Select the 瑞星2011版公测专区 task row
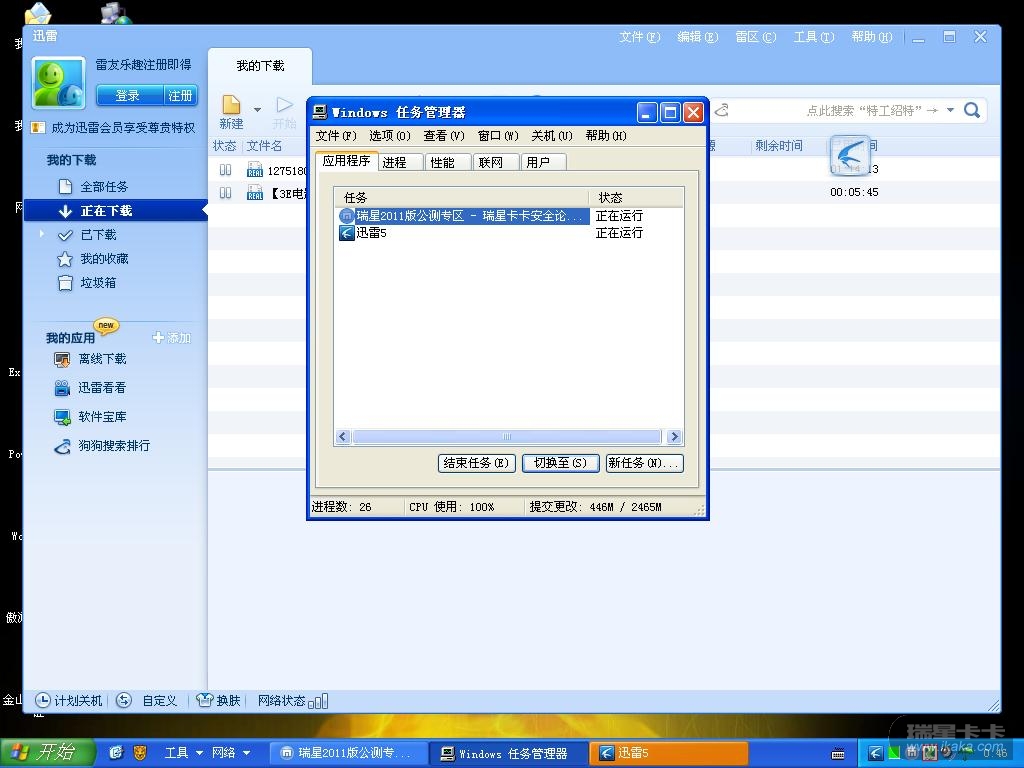The image size is (1024, 768). tap(509, 216)
